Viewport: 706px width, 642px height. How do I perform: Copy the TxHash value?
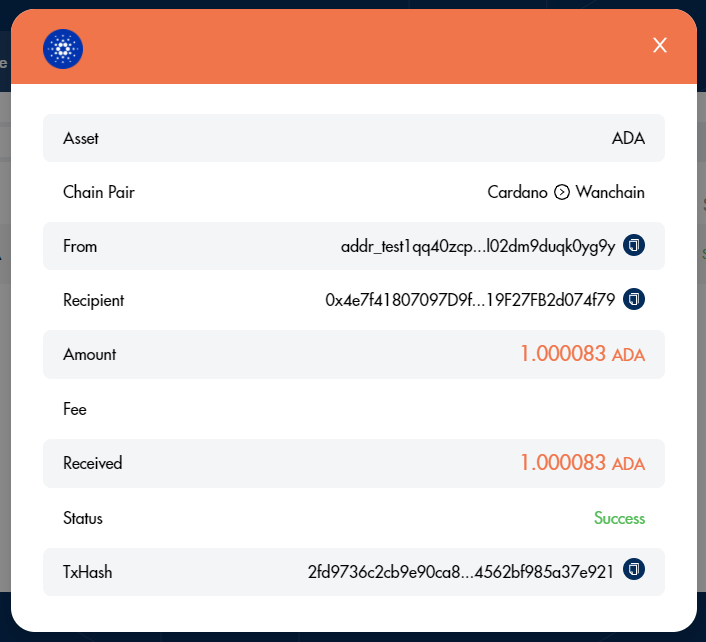634,570
